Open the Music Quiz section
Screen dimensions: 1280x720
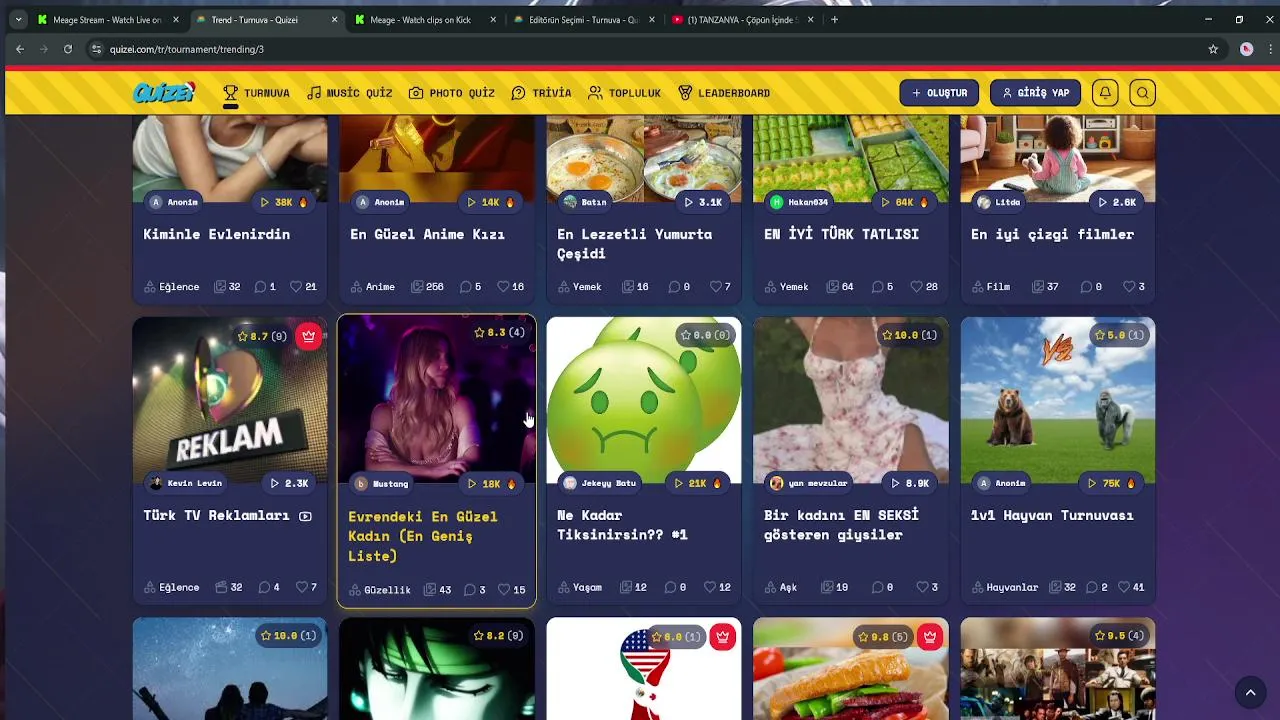(x=349, y=93)
